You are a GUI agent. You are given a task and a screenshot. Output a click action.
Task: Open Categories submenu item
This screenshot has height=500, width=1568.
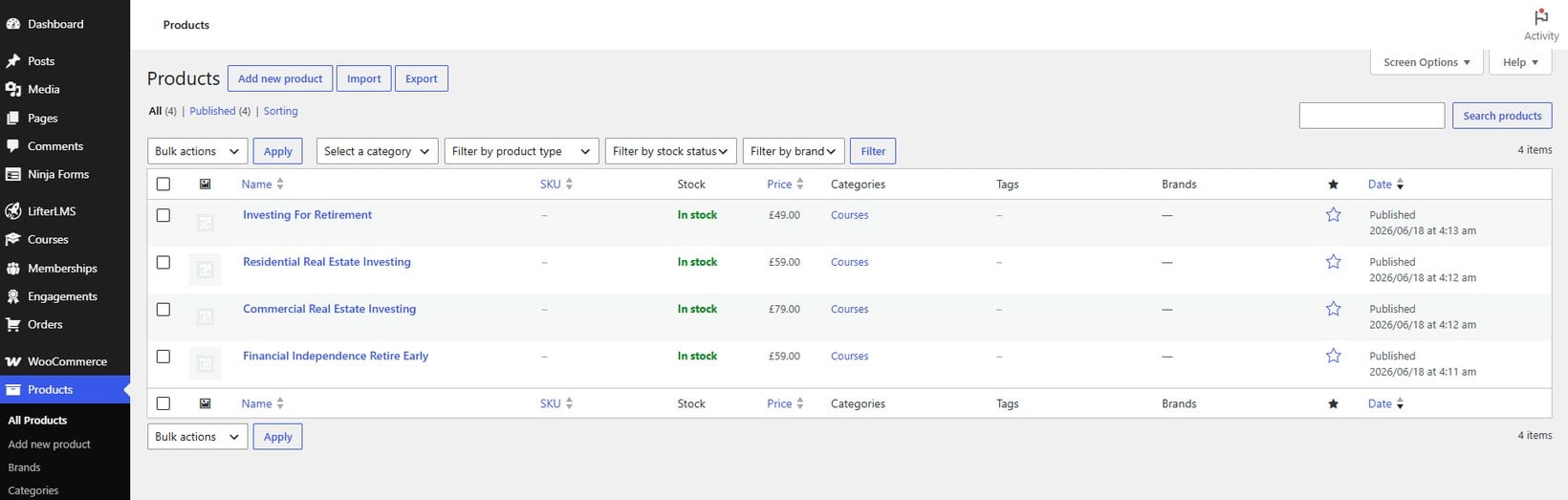[x=33, y=490]
